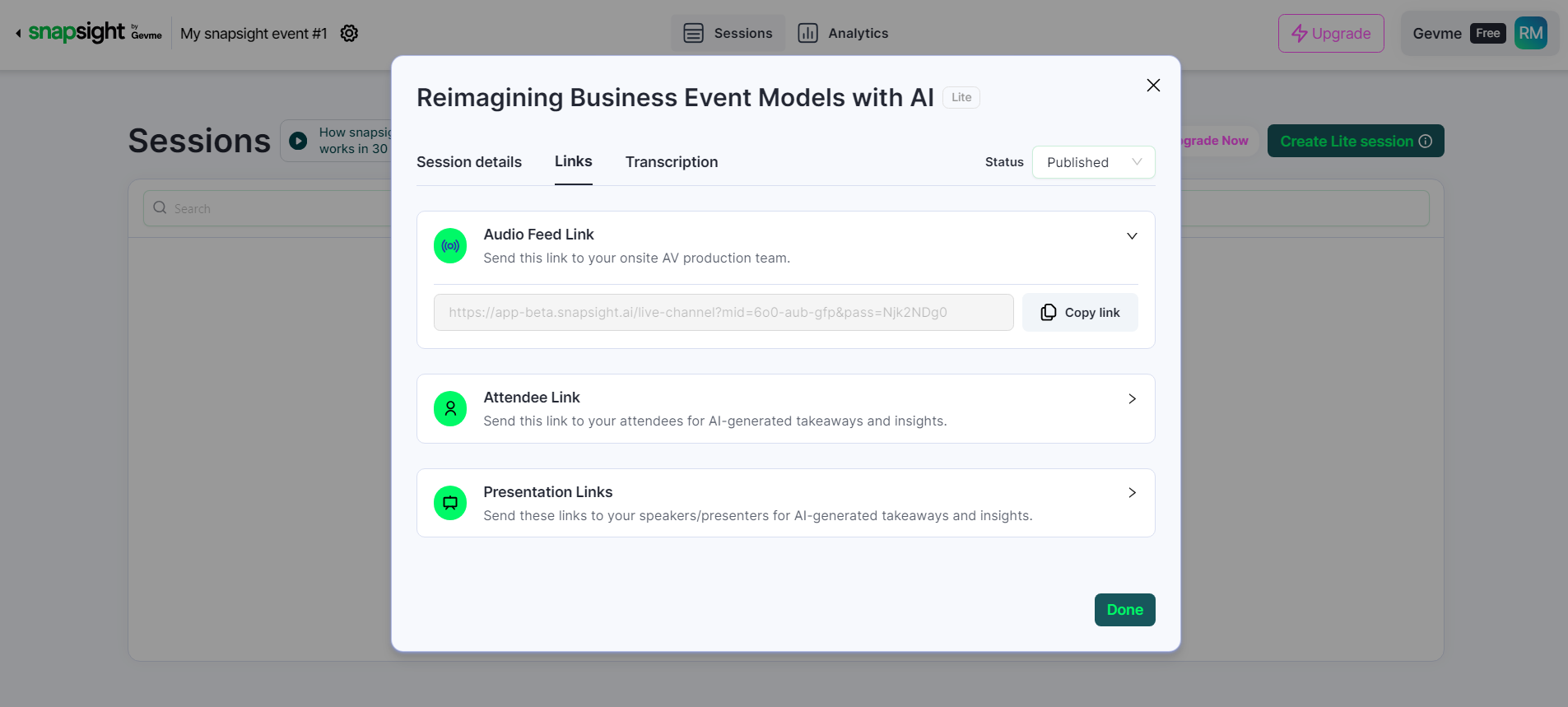Click the audio feed URL field

pyautogui.click(x=723, y=313)
